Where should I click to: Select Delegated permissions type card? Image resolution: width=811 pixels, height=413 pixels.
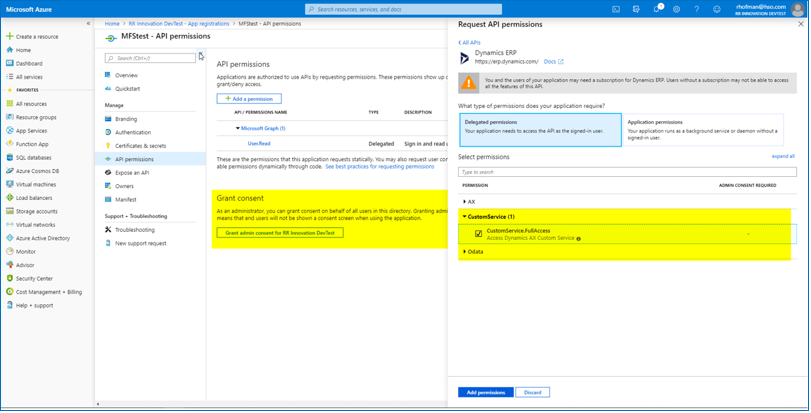[540, 130]
